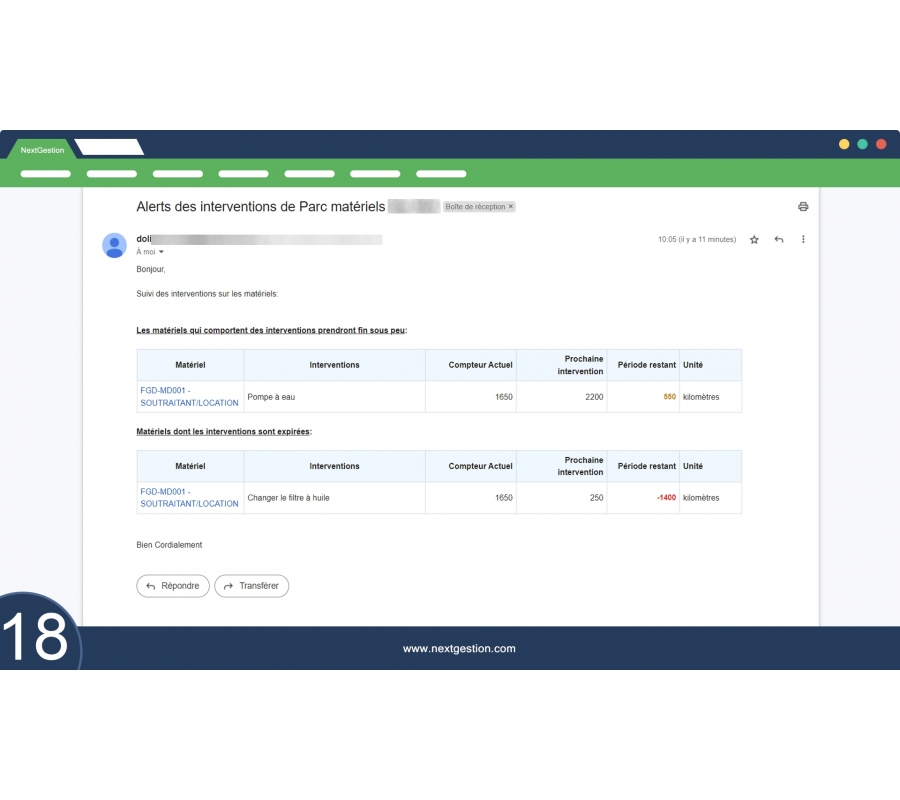Viewport: 900px width, 800px height.
Task: Click the green circle window control
Action: [862, 144]
